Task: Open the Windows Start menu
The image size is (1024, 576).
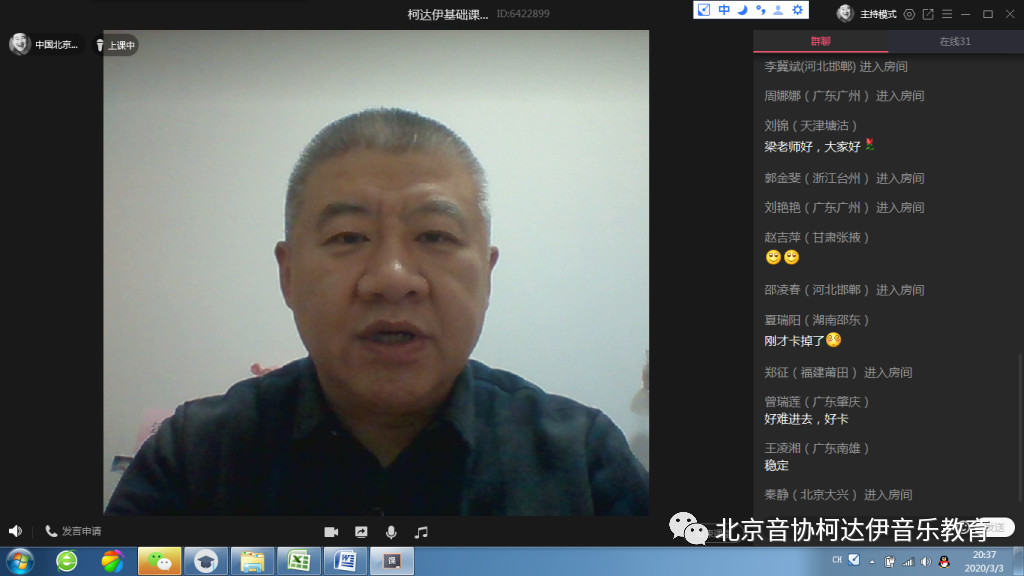Action: pyautogui.click(x=20, y=562)
